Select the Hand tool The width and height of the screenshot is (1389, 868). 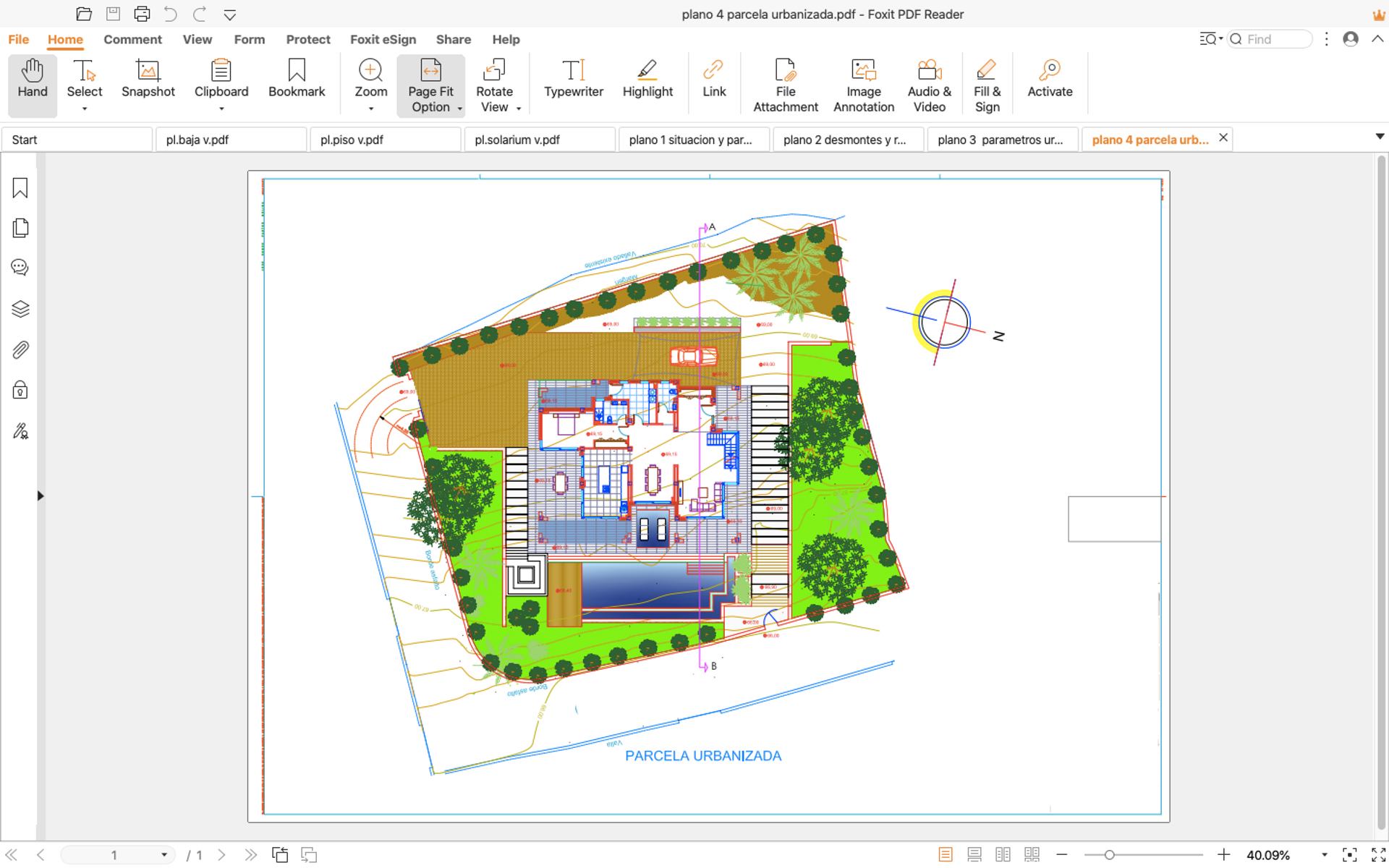pyautogui.click(x=32, y=82)
